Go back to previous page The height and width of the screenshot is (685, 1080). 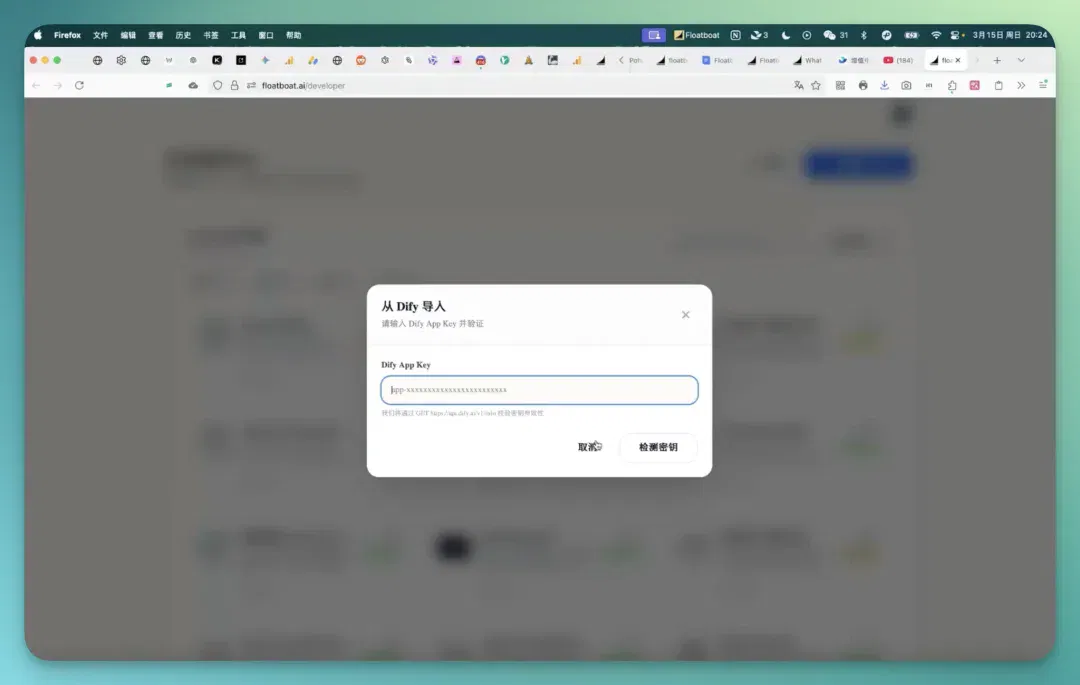click(x=36, y=85)
